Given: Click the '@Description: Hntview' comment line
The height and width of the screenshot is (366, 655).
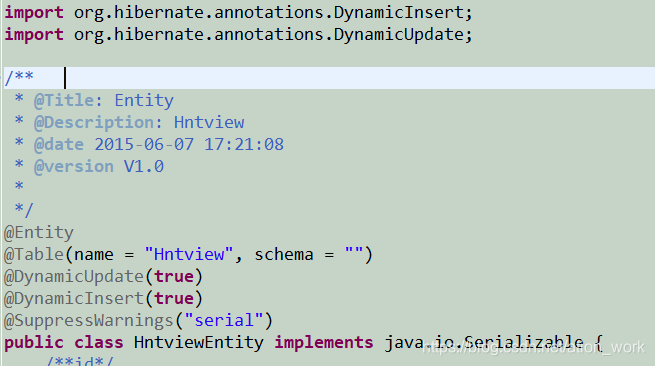Looking at the screenshot, I should click(129, 122).
